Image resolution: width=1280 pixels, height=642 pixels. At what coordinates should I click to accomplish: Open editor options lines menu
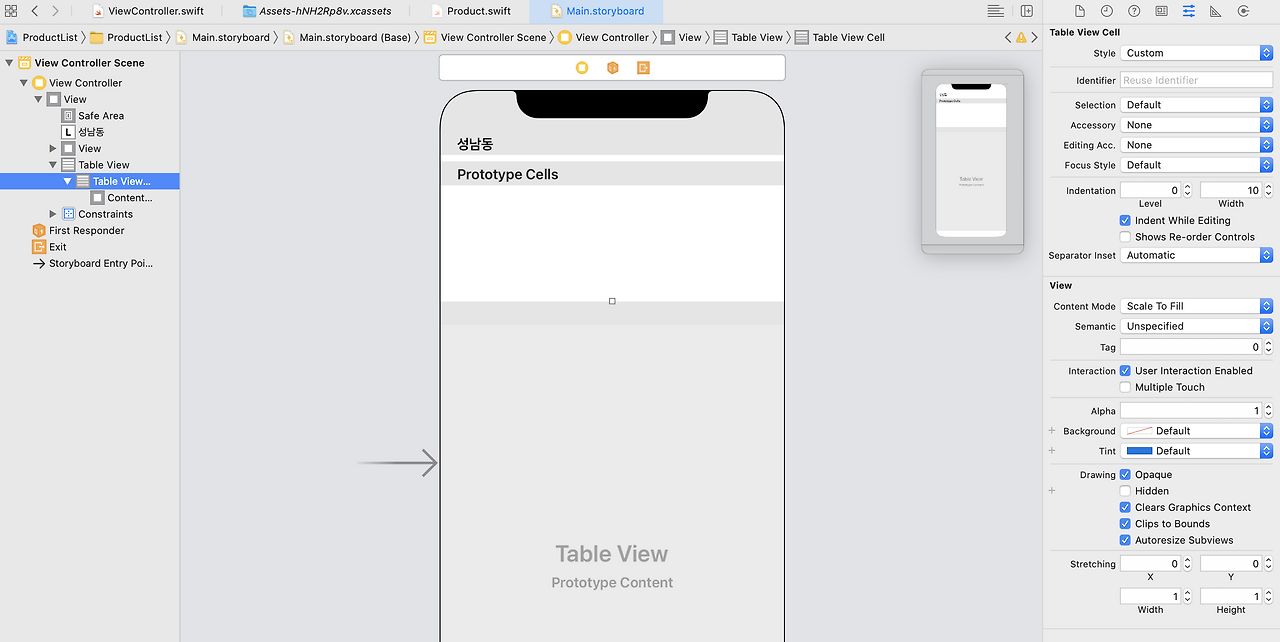[x=996, y=11]
